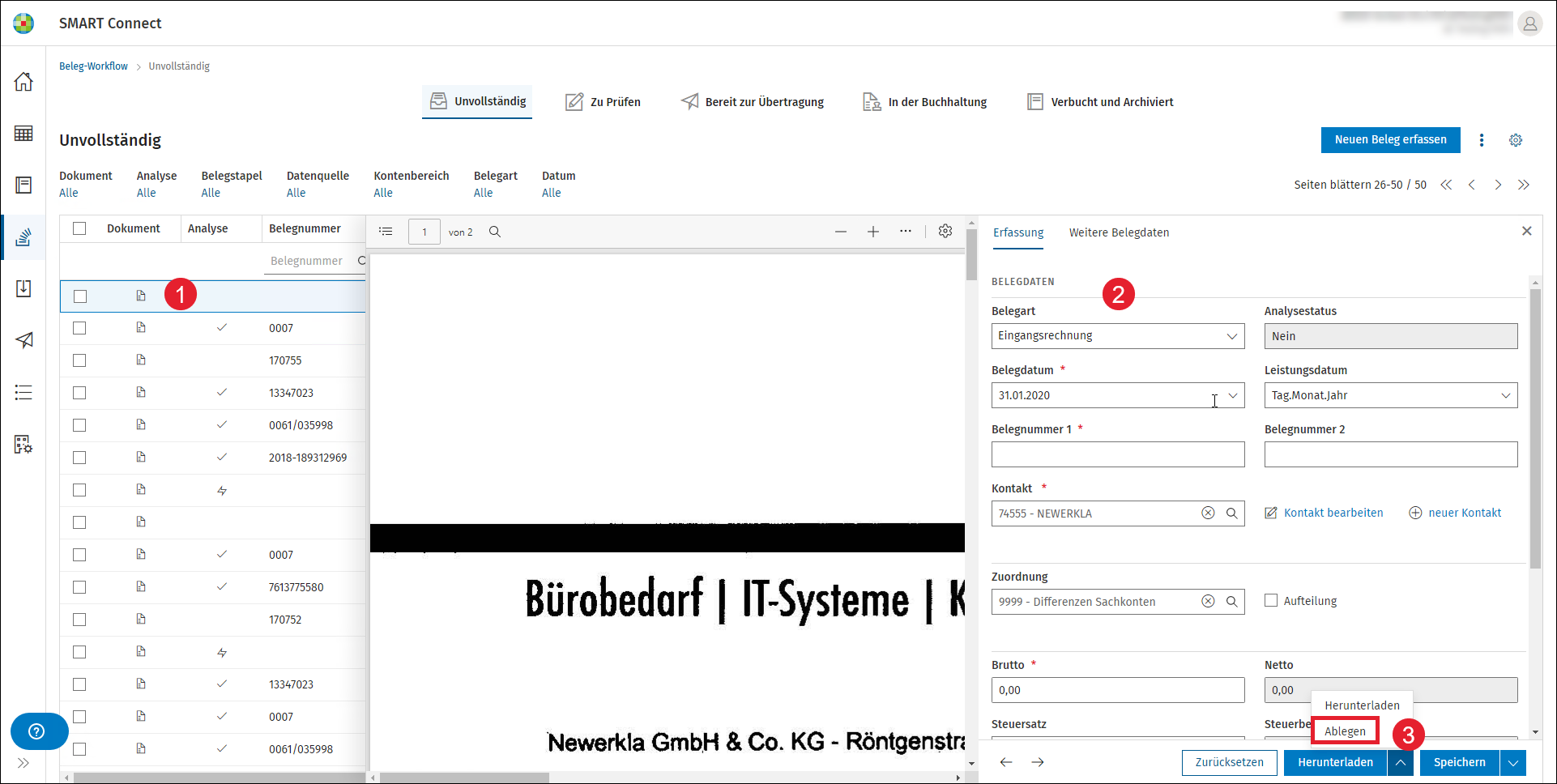Zoom in the document preview
The height and width of the screenshot is (784, 1557).
point(873,232)
